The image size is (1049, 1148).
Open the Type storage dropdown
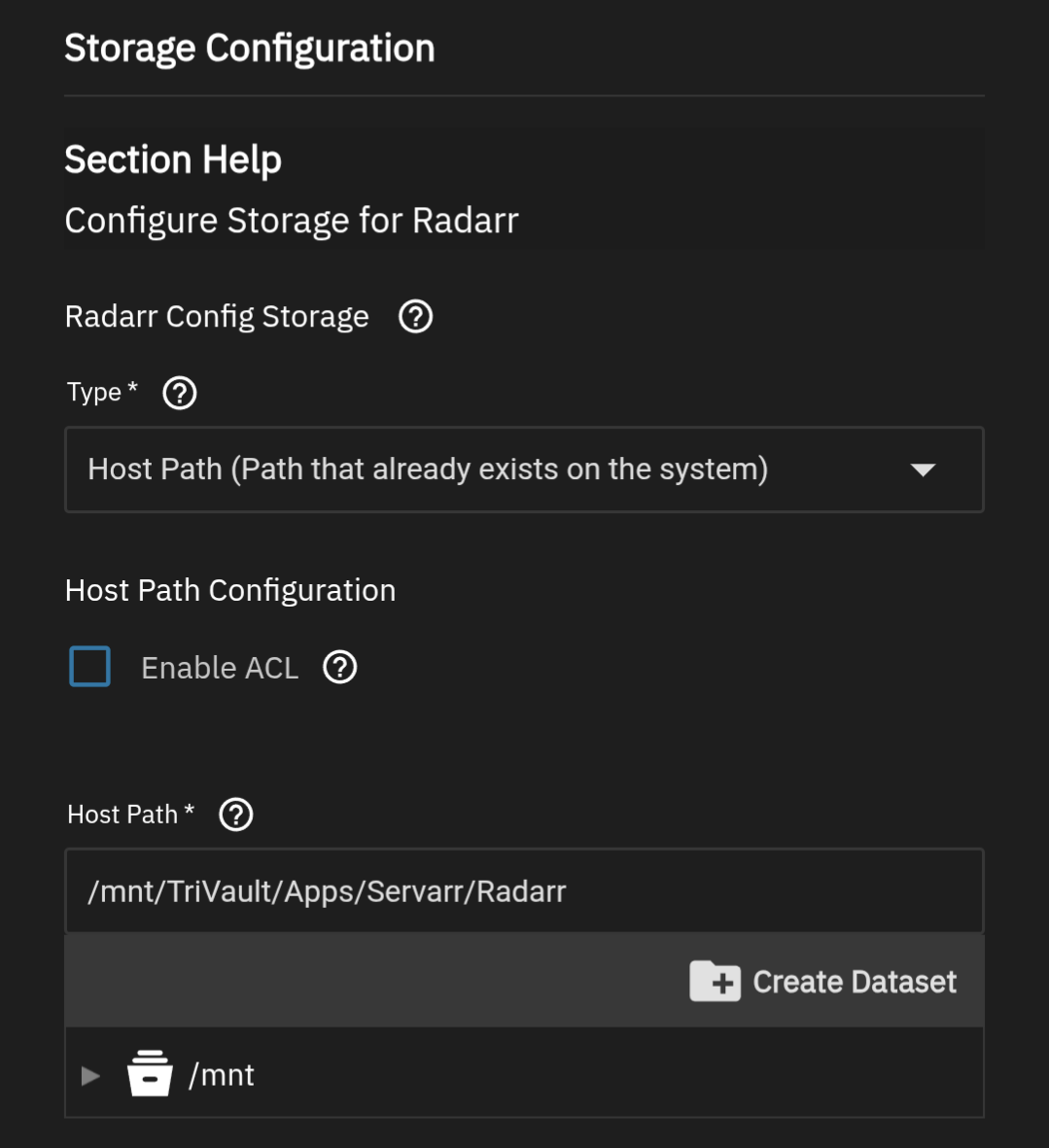(486, 470)
